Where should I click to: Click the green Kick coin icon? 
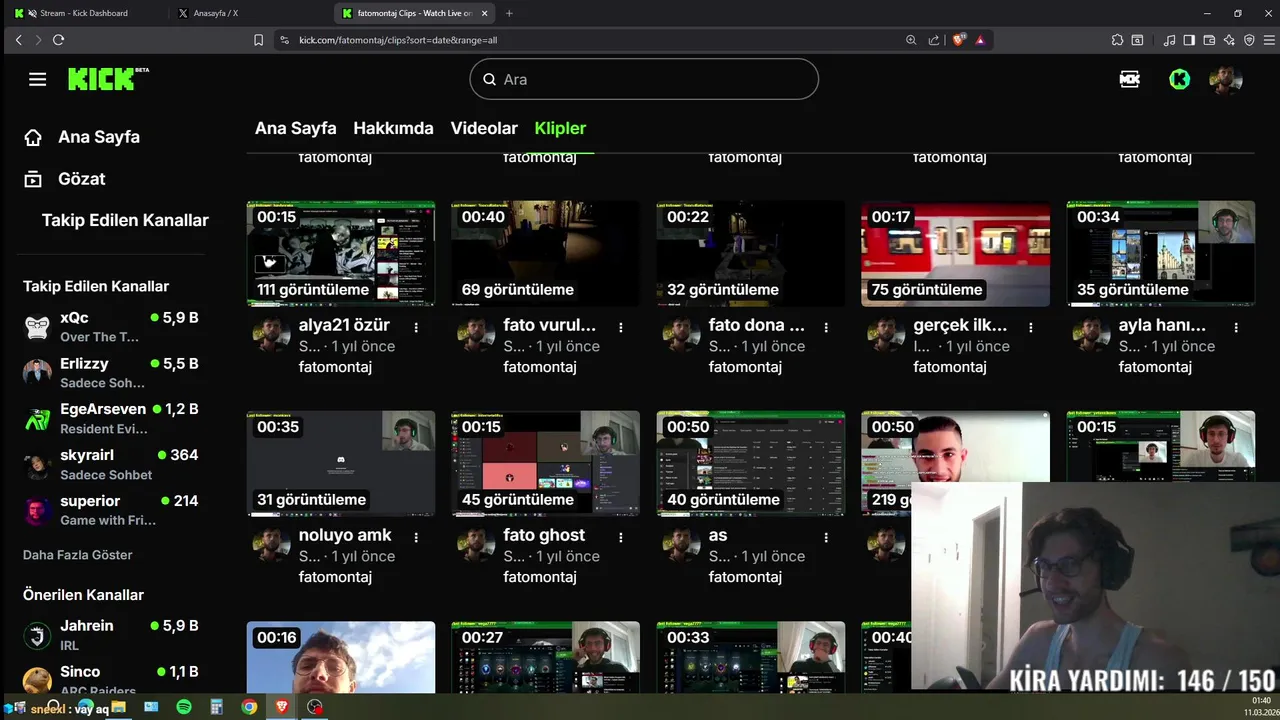coord(1180,80)
